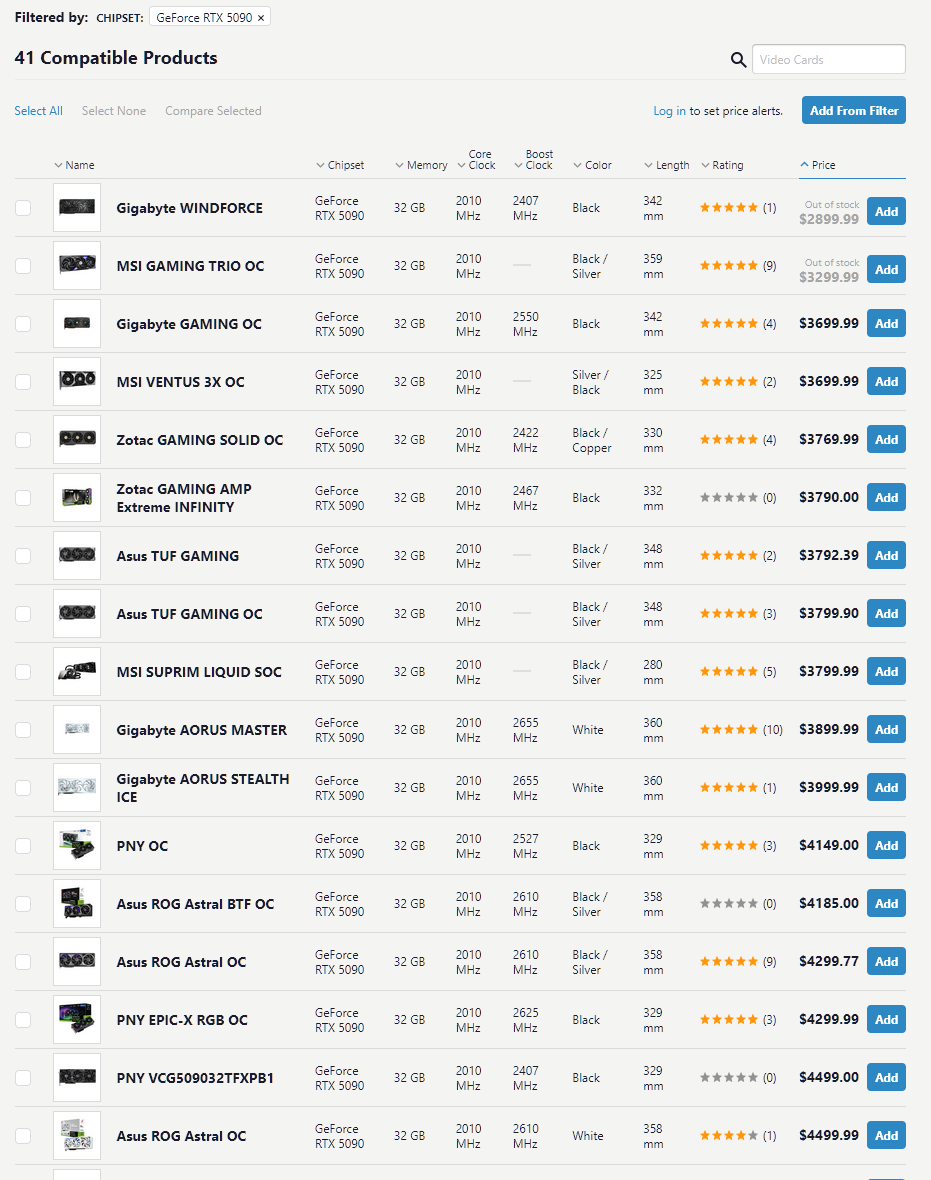Click the search magnifier icon
The height and width of the screenshot is (1180, 931).
coord(738,59)
